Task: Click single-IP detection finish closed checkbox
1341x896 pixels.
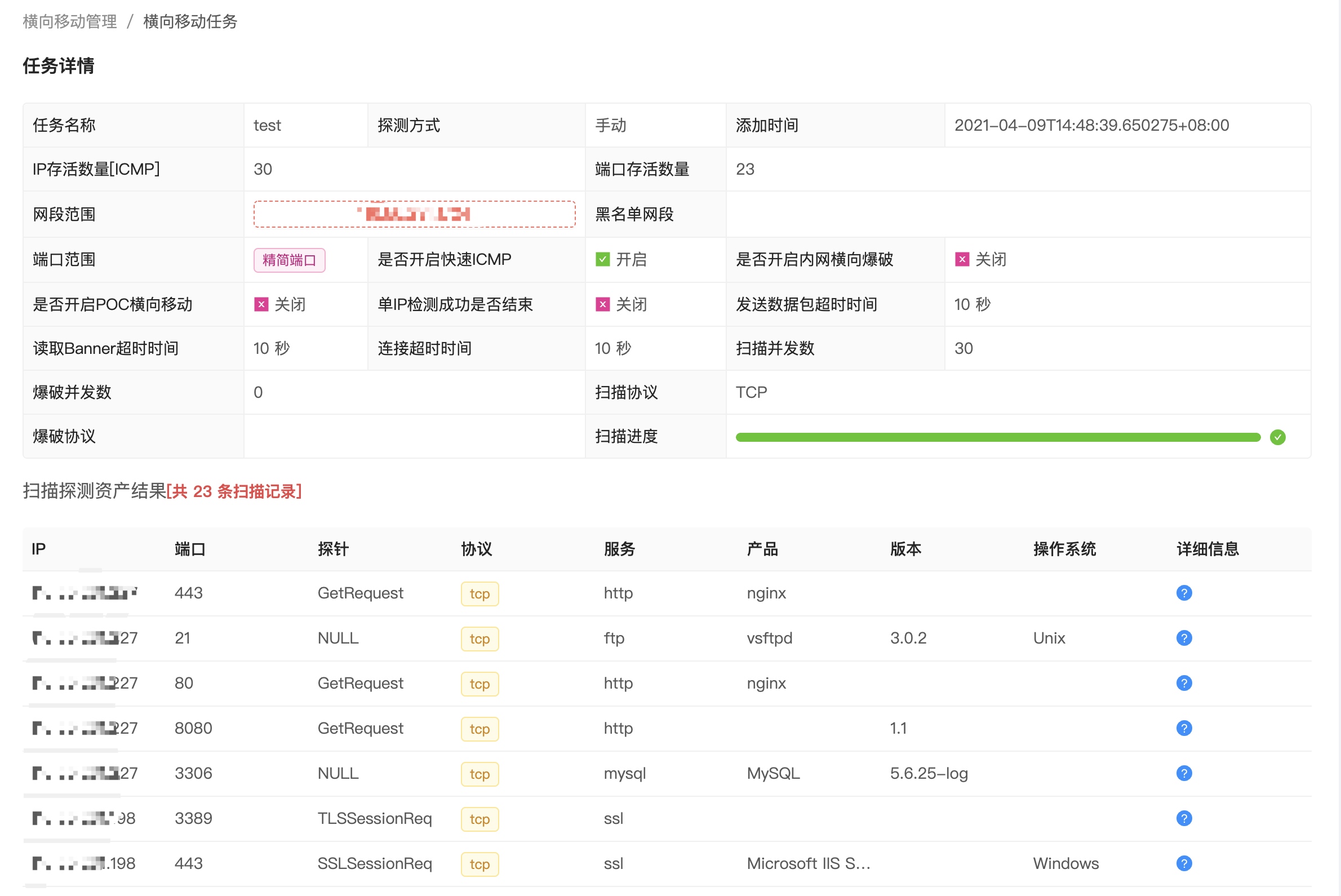Action: pos(602,304)
